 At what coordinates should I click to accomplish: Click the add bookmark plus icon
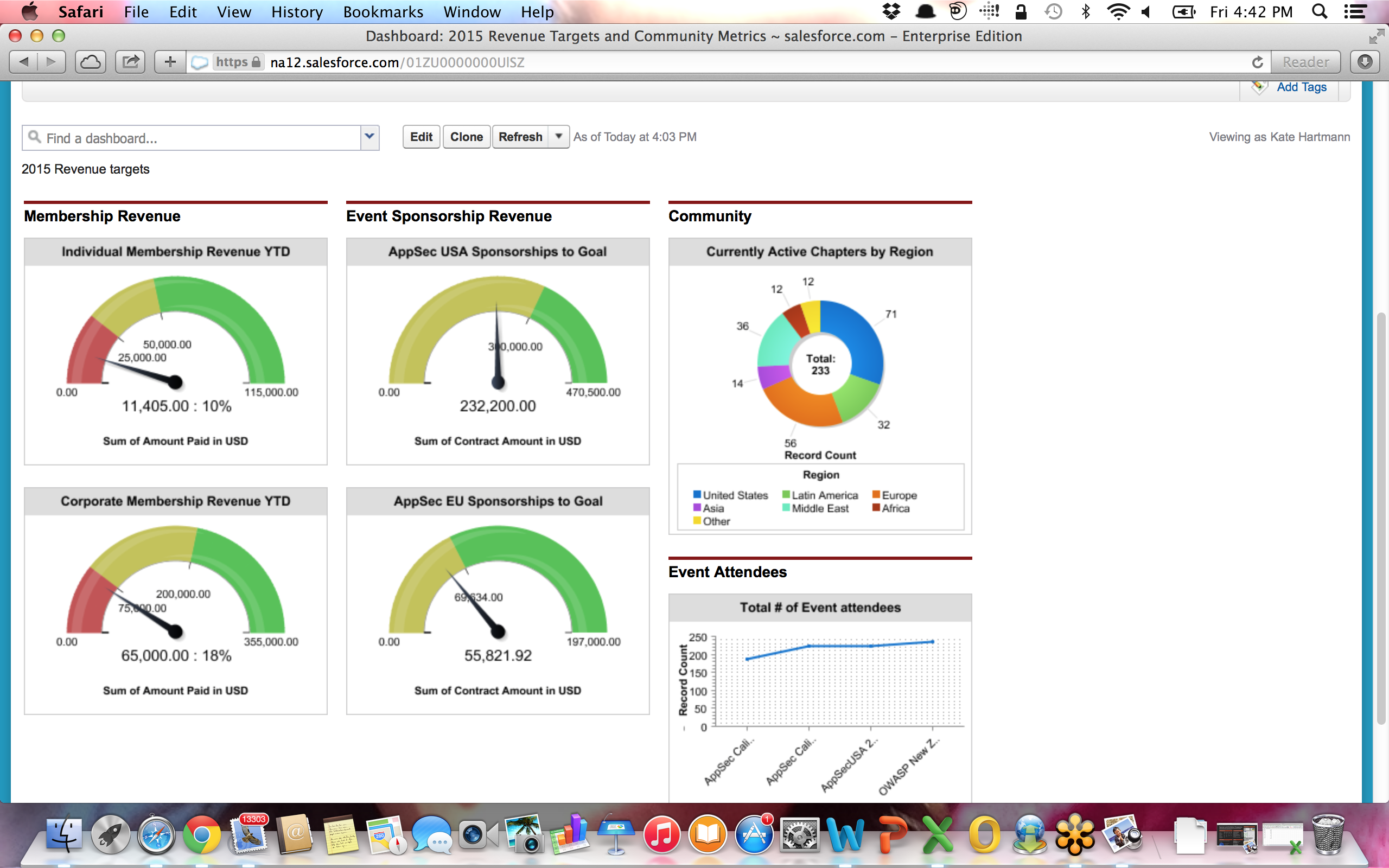point(170,62)
